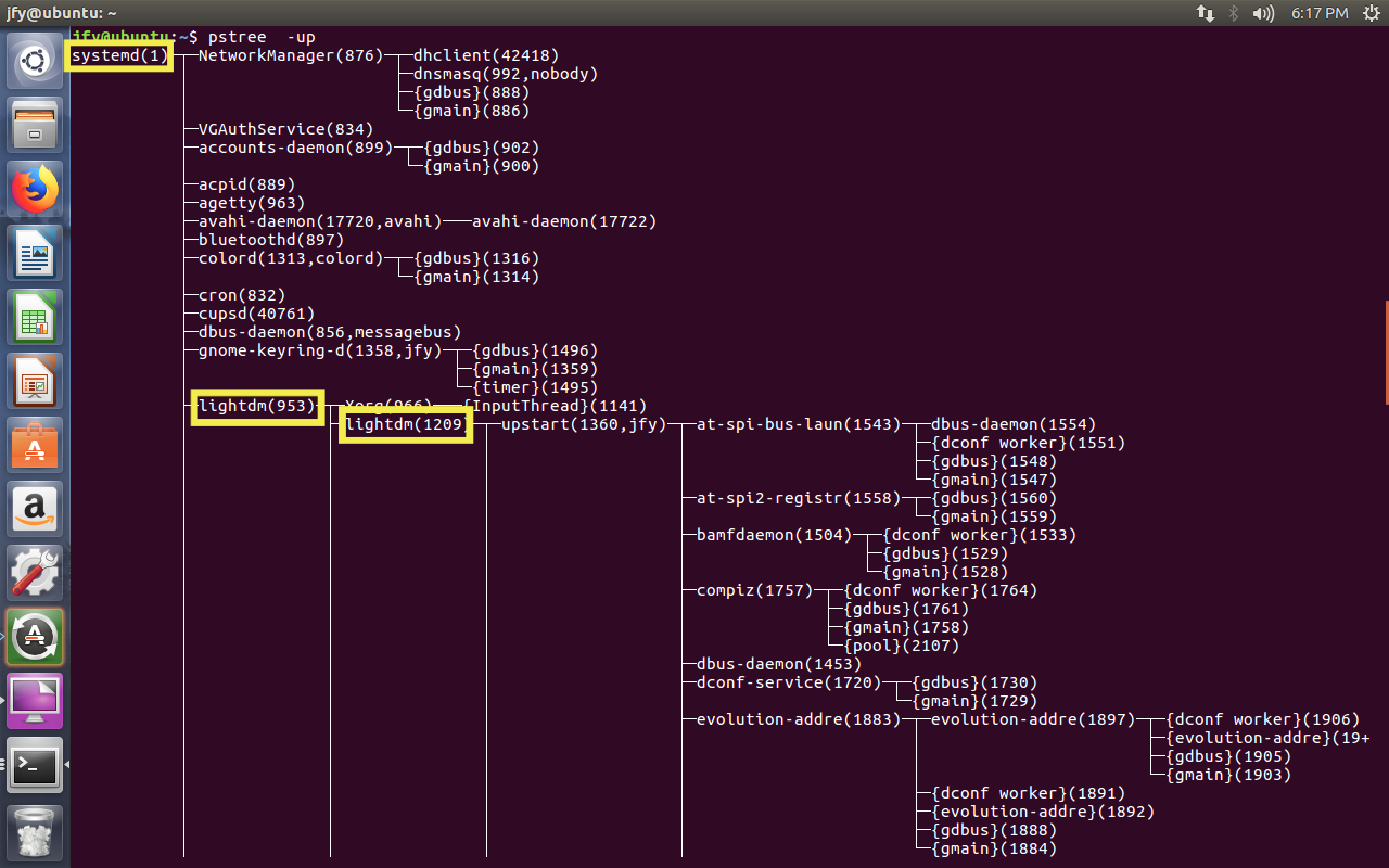1389x868 pixels.
Task: Open Ubuntu Software center icon
Action: (34, 446)
